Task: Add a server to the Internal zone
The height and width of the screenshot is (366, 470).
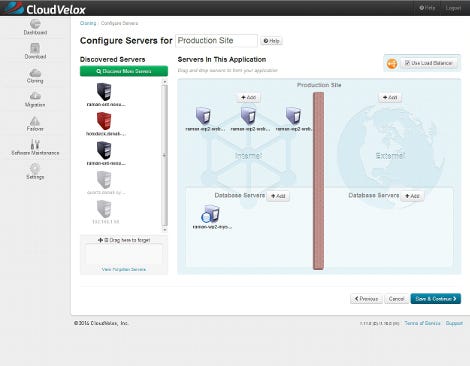Action: 249,97
